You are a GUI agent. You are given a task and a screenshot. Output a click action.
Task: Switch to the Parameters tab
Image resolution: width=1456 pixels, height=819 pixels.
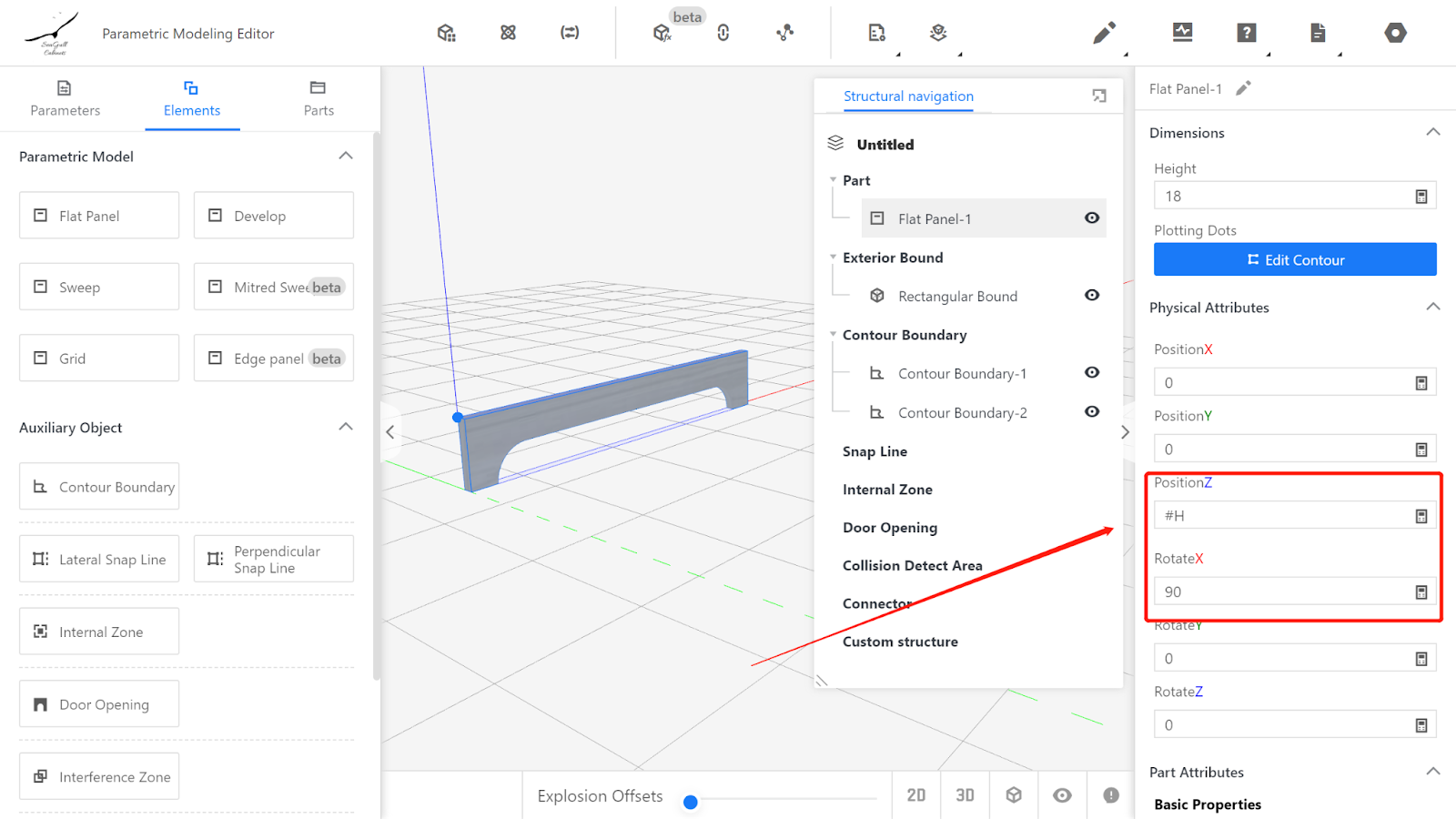click(65, 98)
